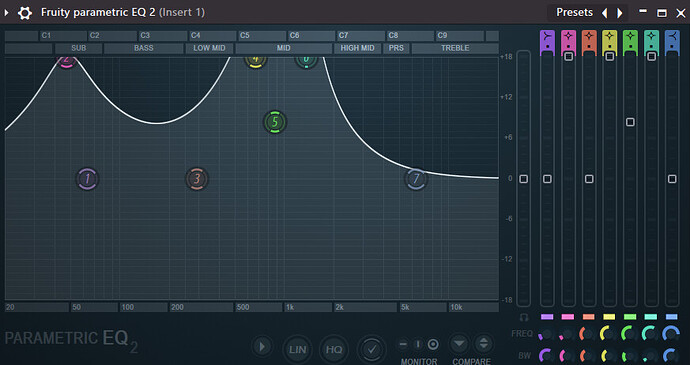Viewport: 690px width, 365px height.
Task: Select band 1 purple EQ node
Action: (x=87, y=179)
